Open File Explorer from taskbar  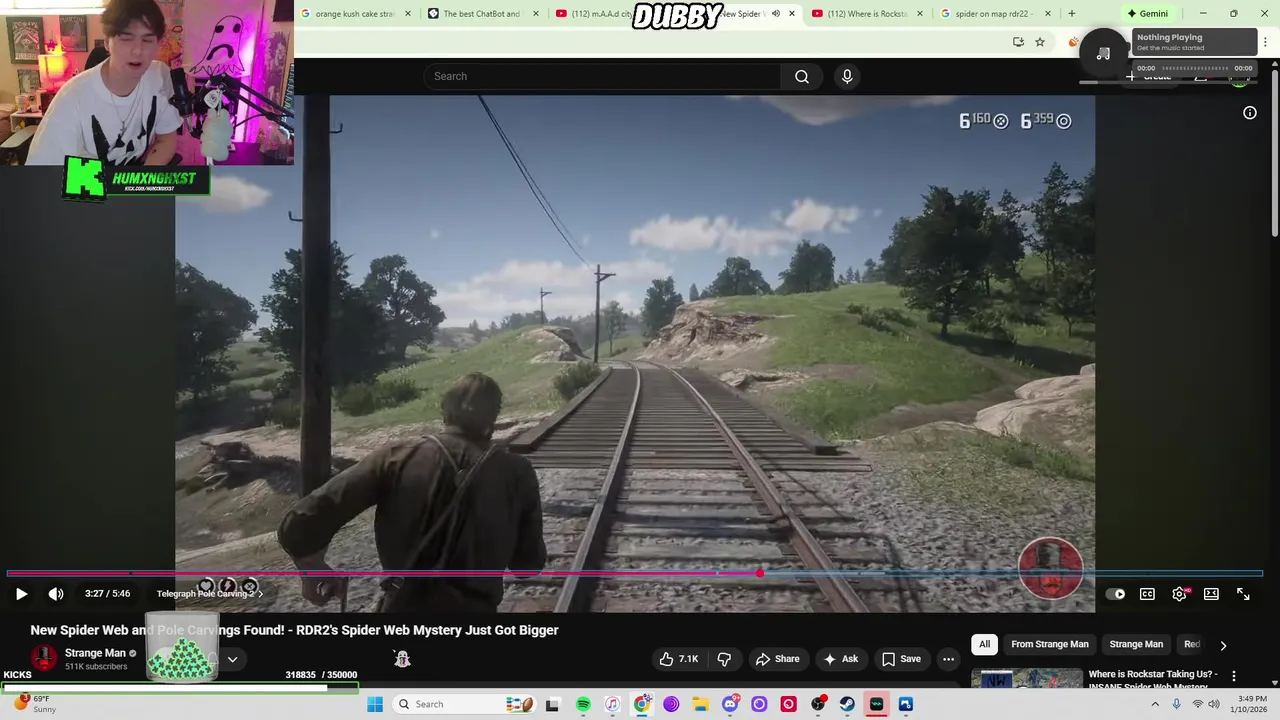click(x=700, y=704)
